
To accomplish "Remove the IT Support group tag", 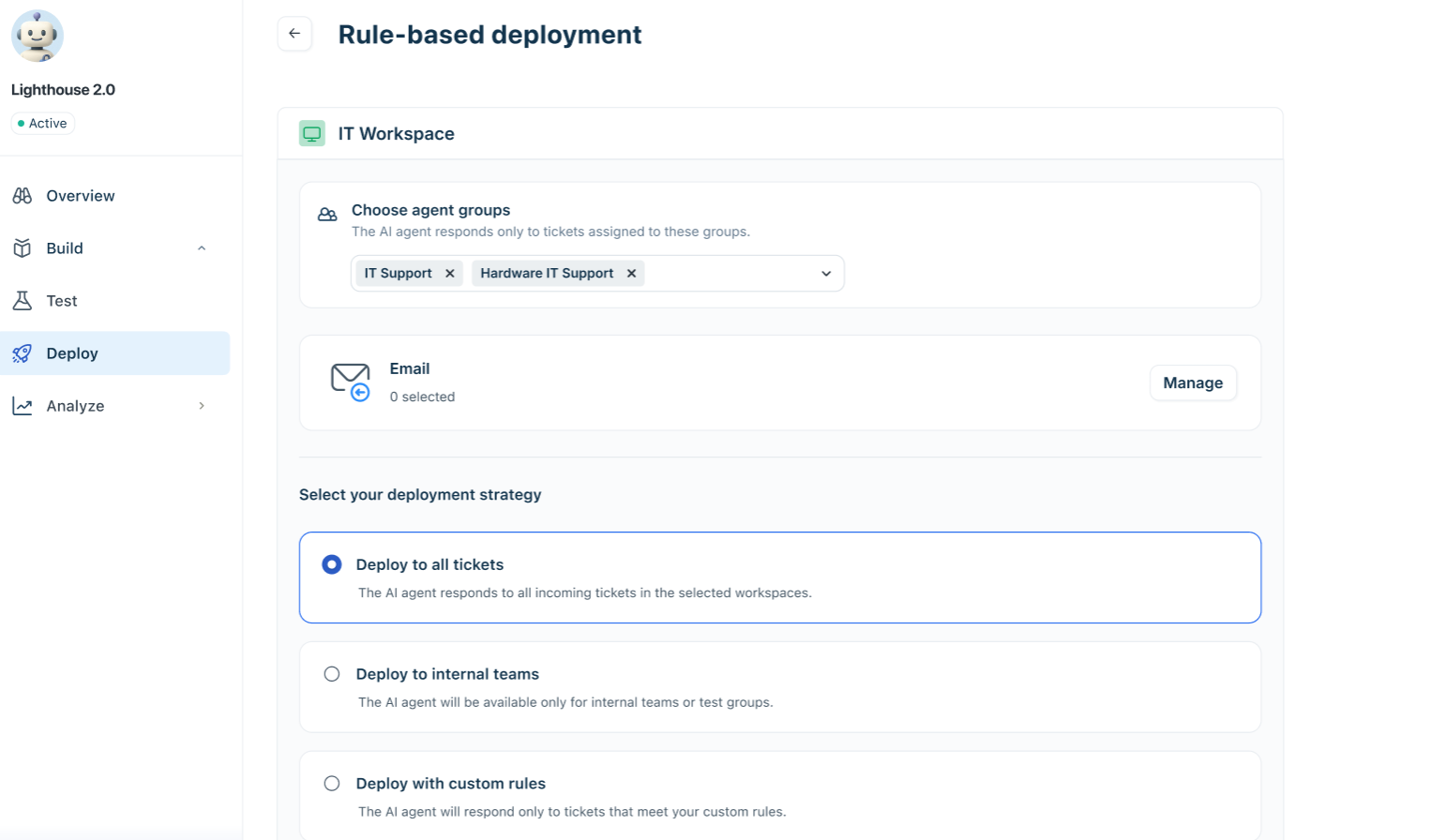I will coord(450,273).
